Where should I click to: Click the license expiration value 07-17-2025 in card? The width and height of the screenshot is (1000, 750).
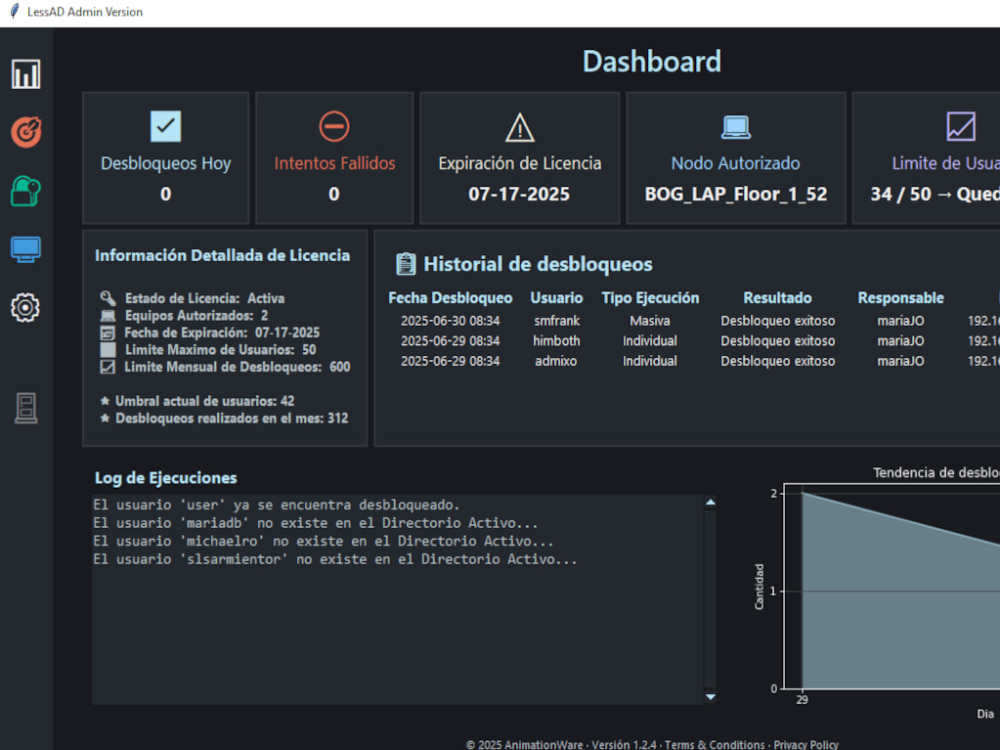tap(519, 194)
